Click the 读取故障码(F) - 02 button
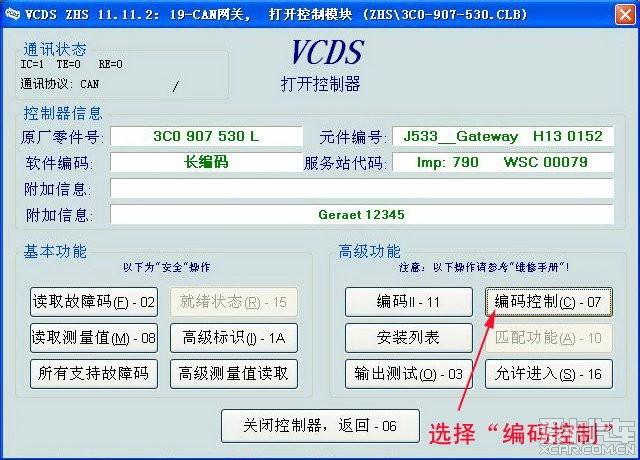640x460 pixels. pyautogui.click(x=94, y=302)
